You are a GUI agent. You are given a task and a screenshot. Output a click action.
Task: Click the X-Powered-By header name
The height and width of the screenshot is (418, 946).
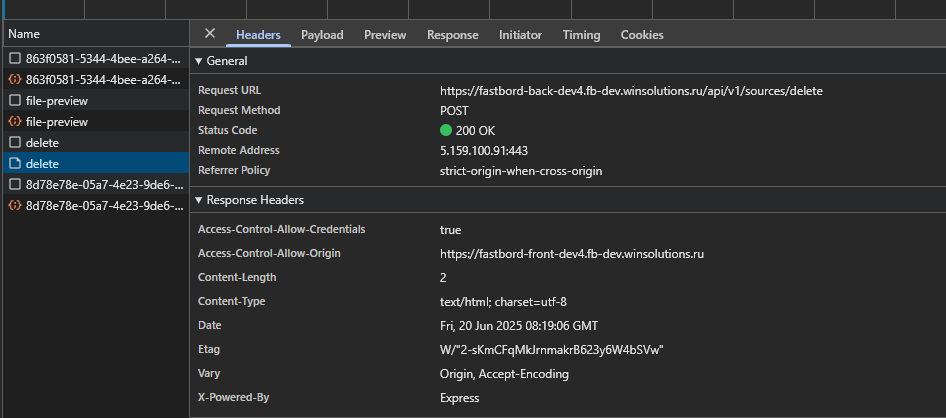[233, 397]
